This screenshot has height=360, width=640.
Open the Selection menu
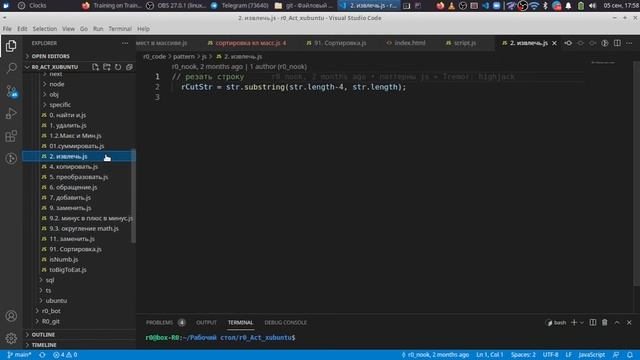(44, 29)
